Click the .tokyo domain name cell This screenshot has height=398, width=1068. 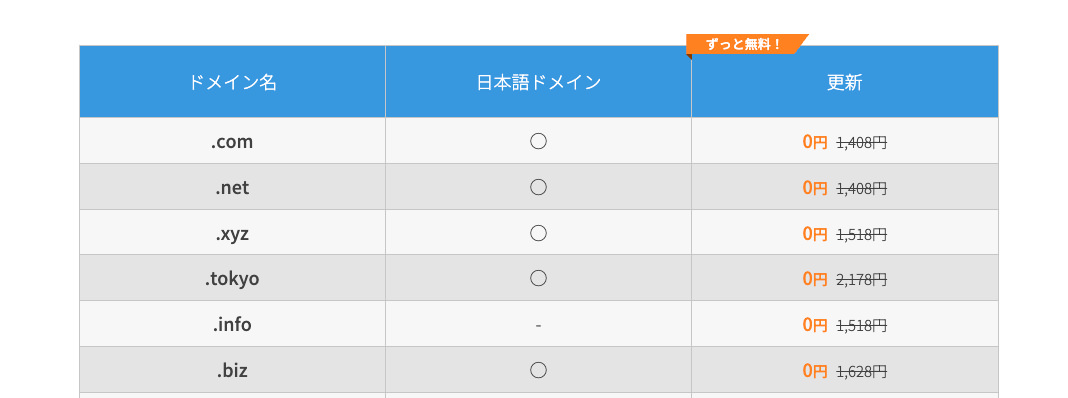pos(232,278)
